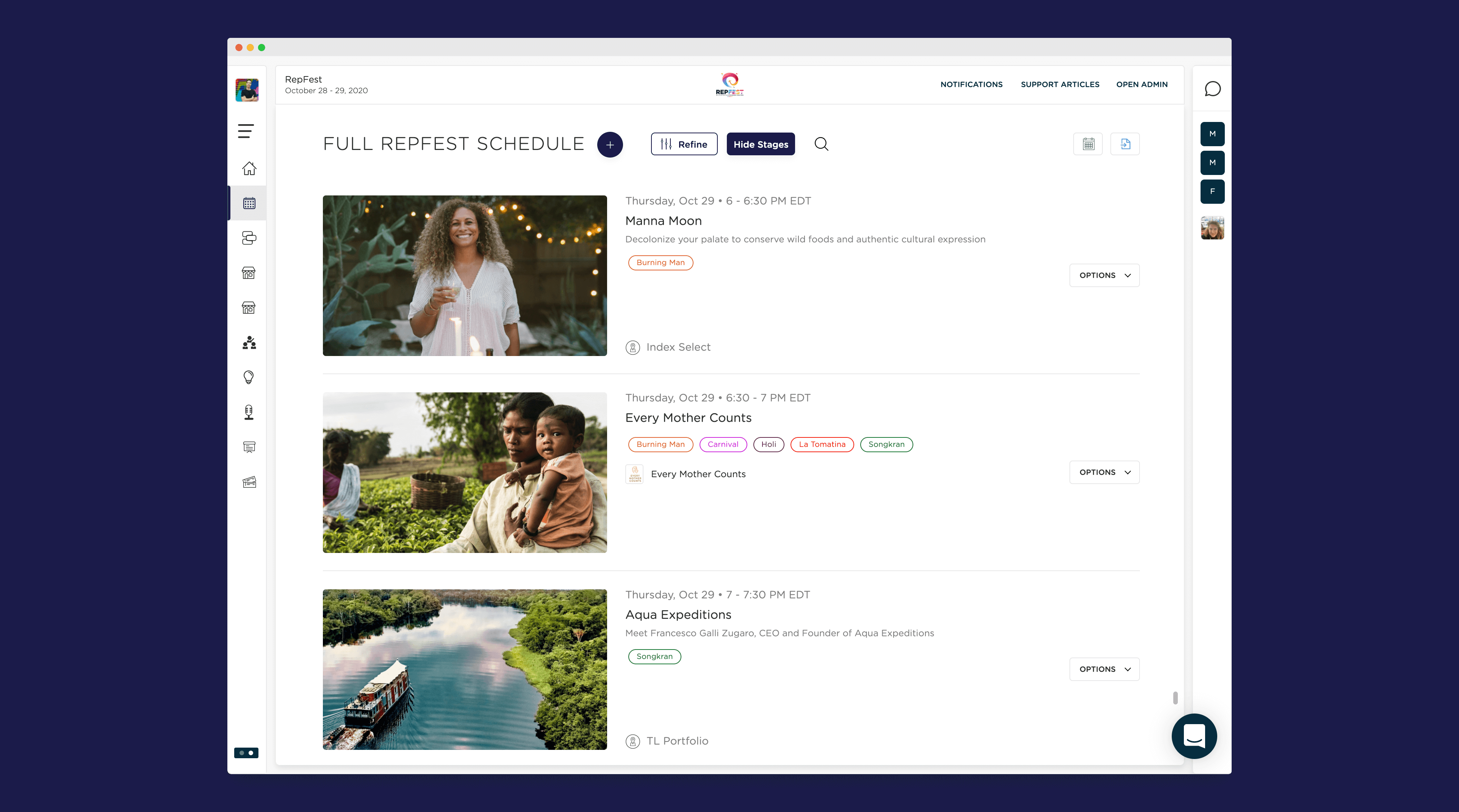Click Thursday, Oct 29 • 6:30 - 7 PM EDT
The width and height of the screenshot is (1459, 812).
[x=718, y=398]
